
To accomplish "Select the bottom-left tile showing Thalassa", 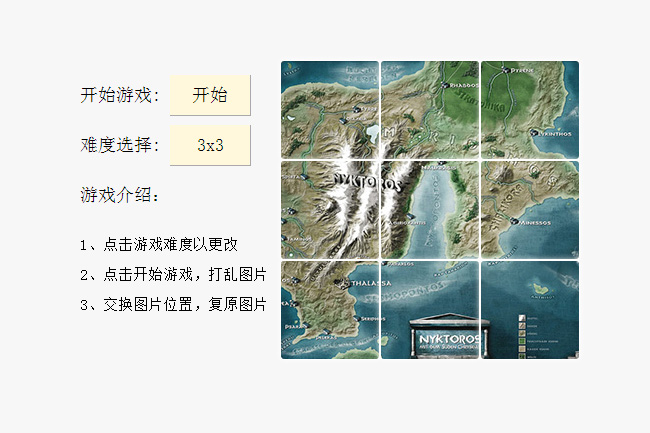I will point(330,310).
